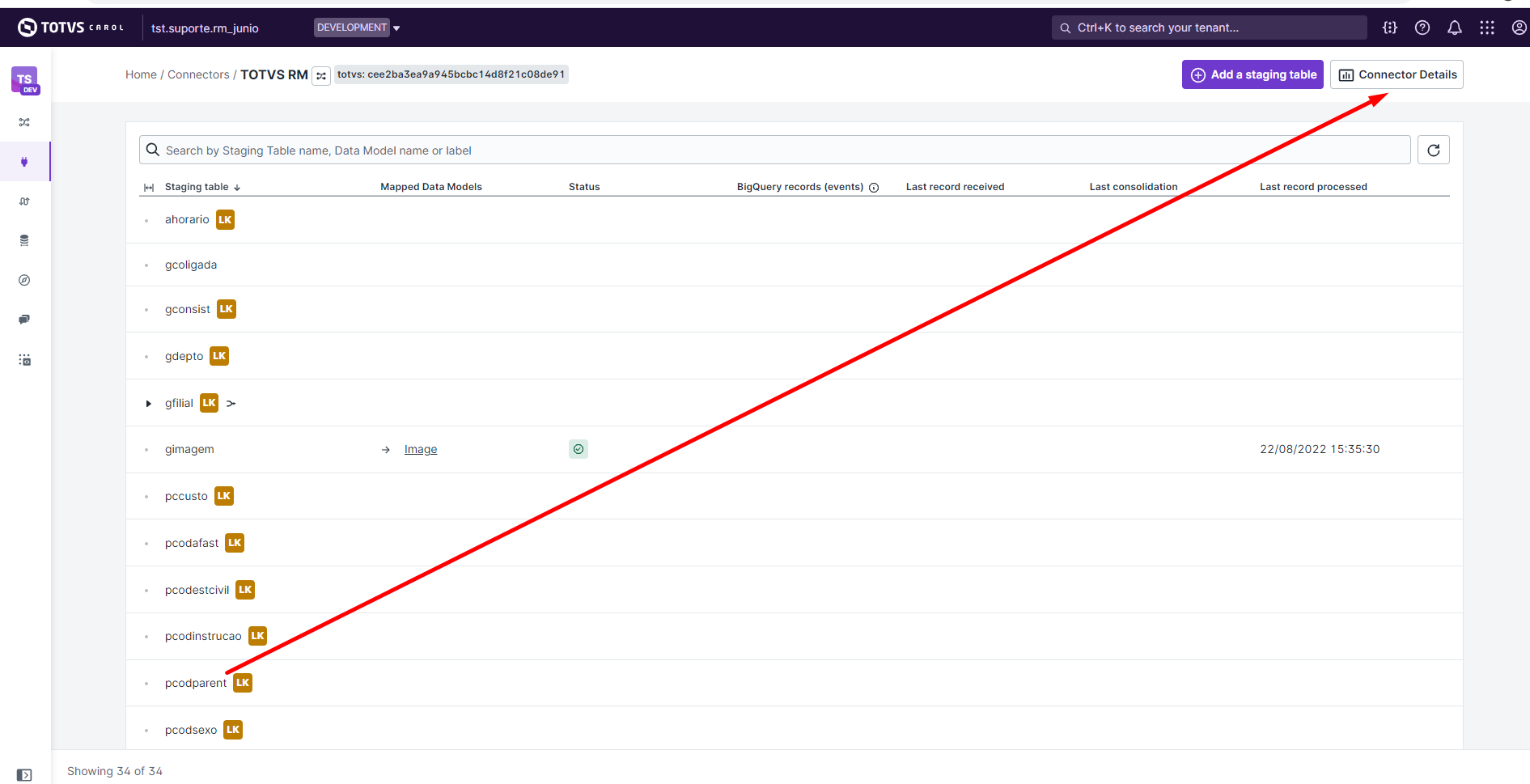Open the user account profile icon
This screenshot has width=1530, height=784.
[1519, 28]
